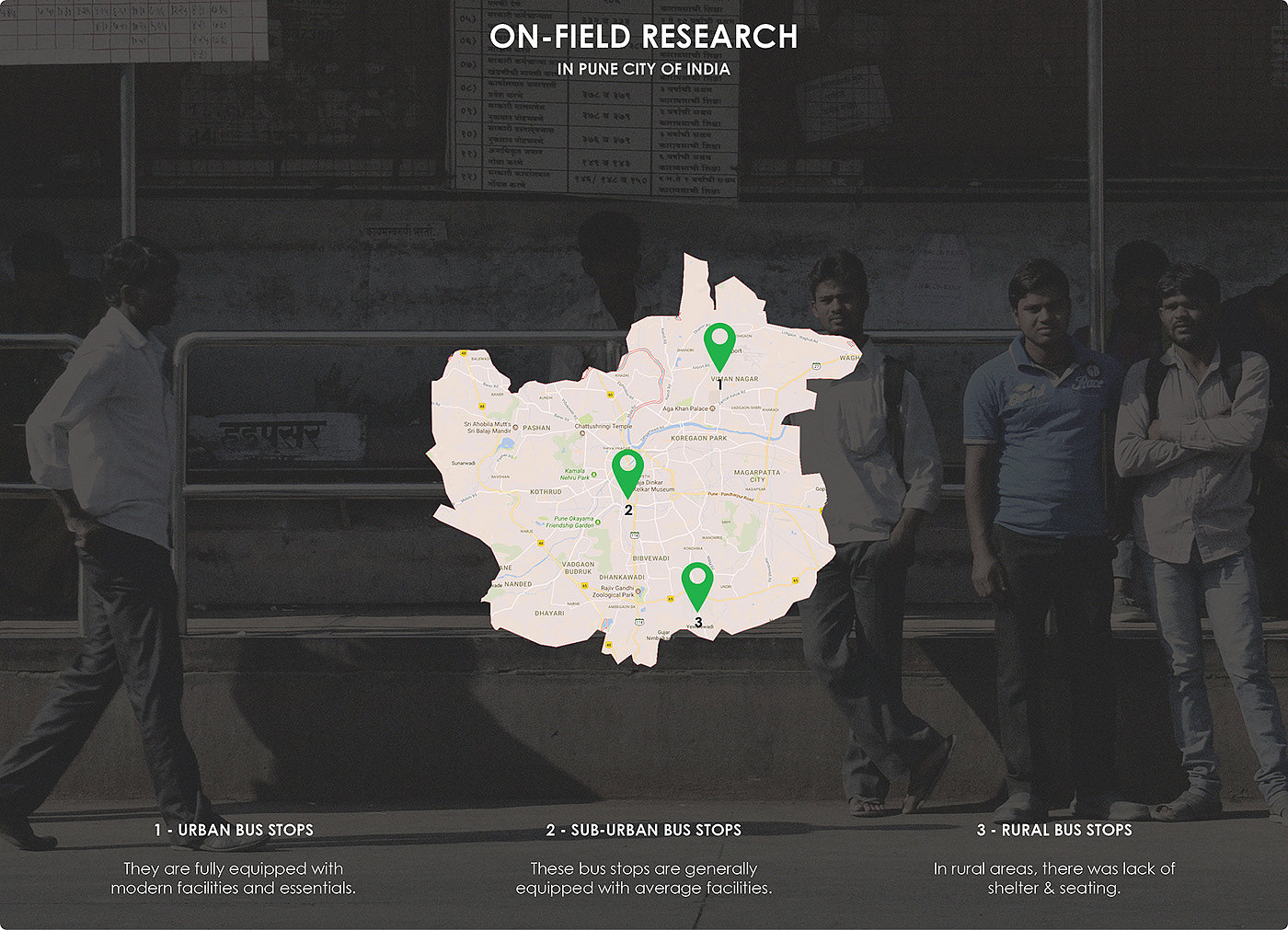This screenshot has width=1288, height=930.
Task: Click the "2 - SUB-URBAN BUS STOPS" heading
Action: [x=644, y=830]
